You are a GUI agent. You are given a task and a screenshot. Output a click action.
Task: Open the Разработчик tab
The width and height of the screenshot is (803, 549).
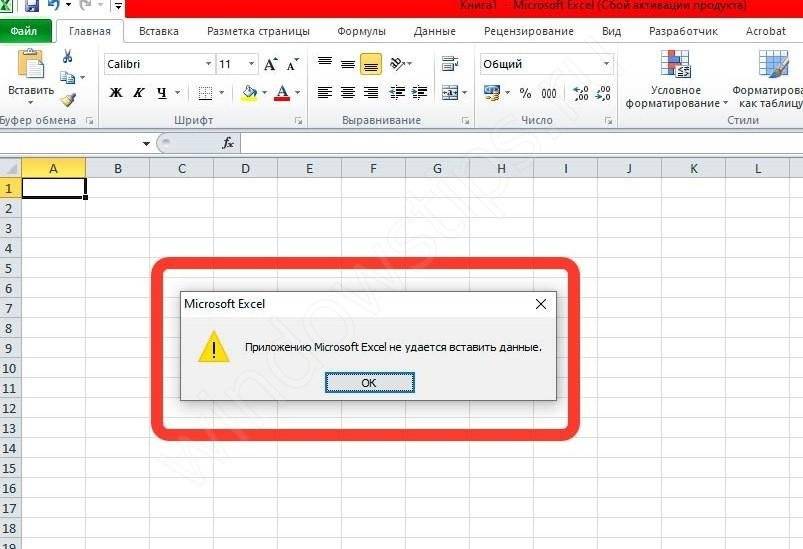click(683, 31)
